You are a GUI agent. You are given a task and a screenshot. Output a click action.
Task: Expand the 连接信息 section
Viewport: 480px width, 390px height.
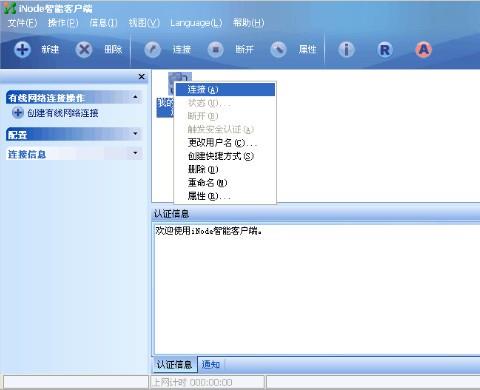pos(135,153)
